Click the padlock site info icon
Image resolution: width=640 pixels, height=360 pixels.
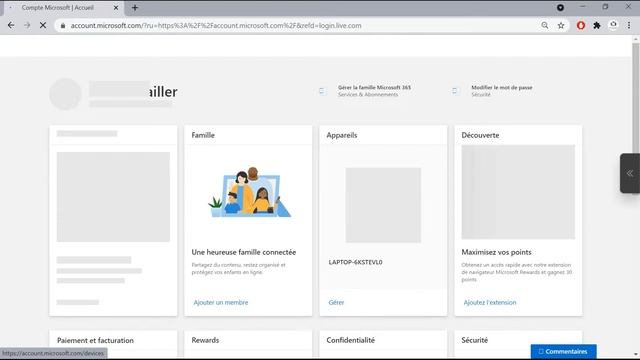coord(62,25)
